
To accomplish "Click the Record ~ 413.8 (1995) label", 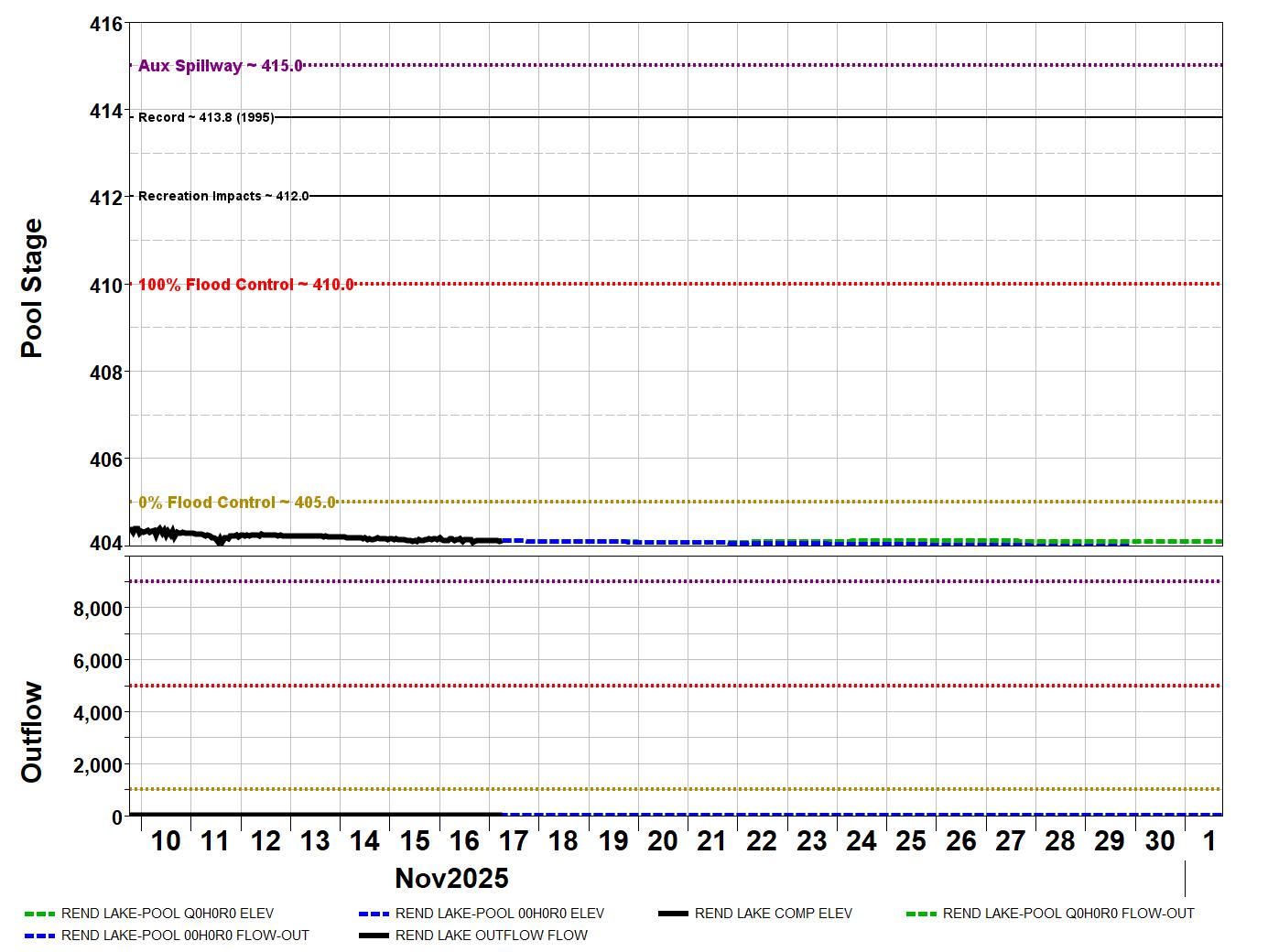I will [206, 118].
